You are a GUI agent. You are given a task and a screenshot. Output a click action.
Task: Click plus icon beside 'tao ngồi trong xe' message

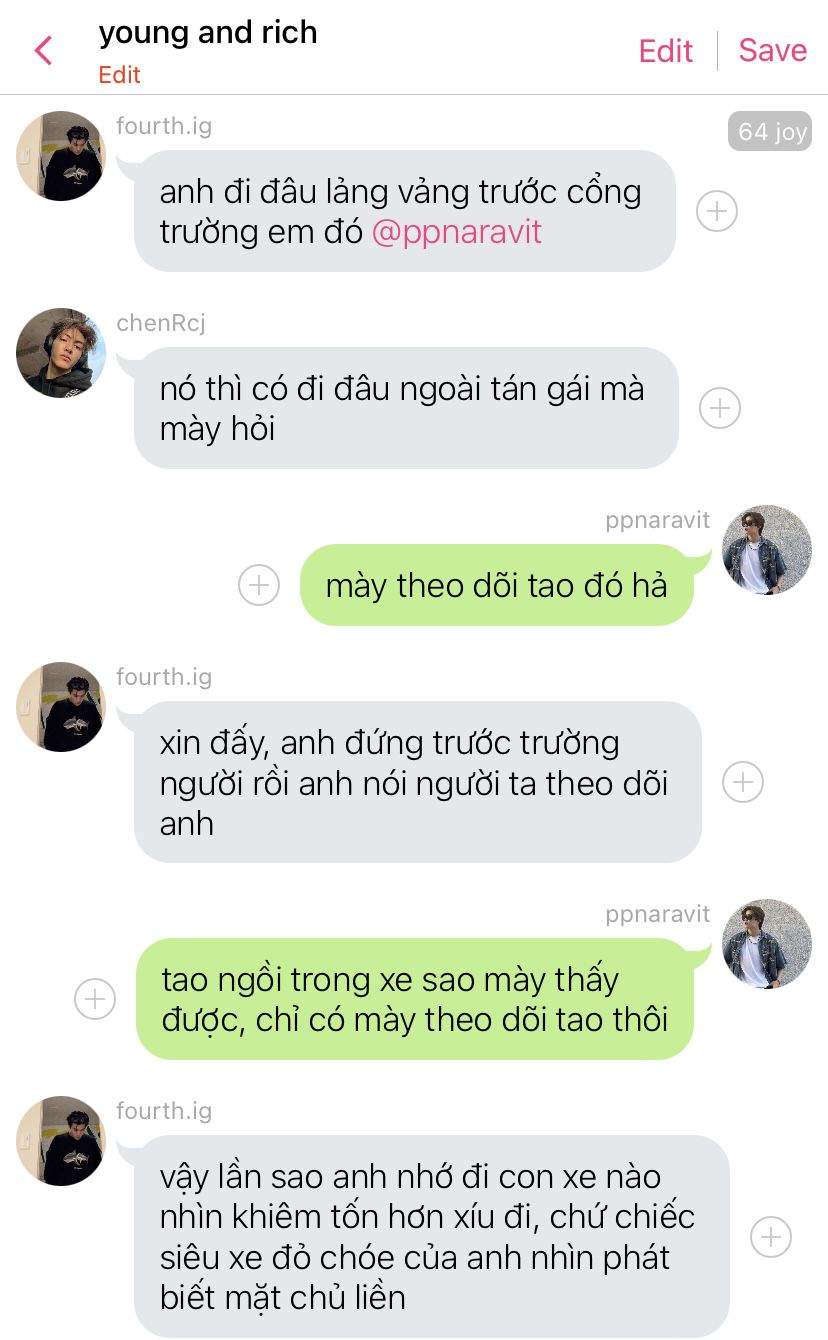click(x=95, y=999)
